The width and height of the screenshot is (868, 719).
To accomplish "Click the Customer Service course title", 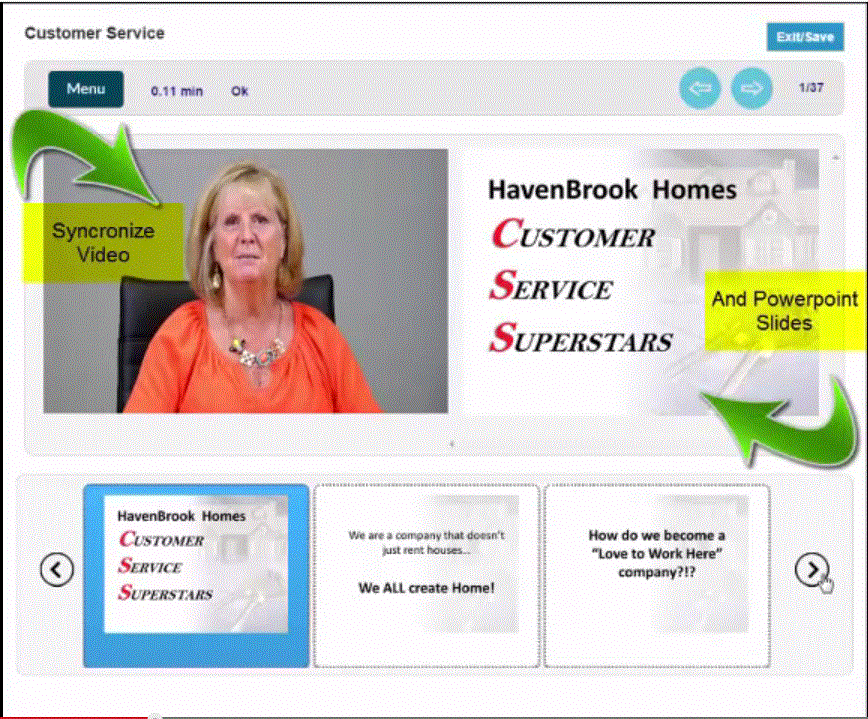I will coord(94,33).
